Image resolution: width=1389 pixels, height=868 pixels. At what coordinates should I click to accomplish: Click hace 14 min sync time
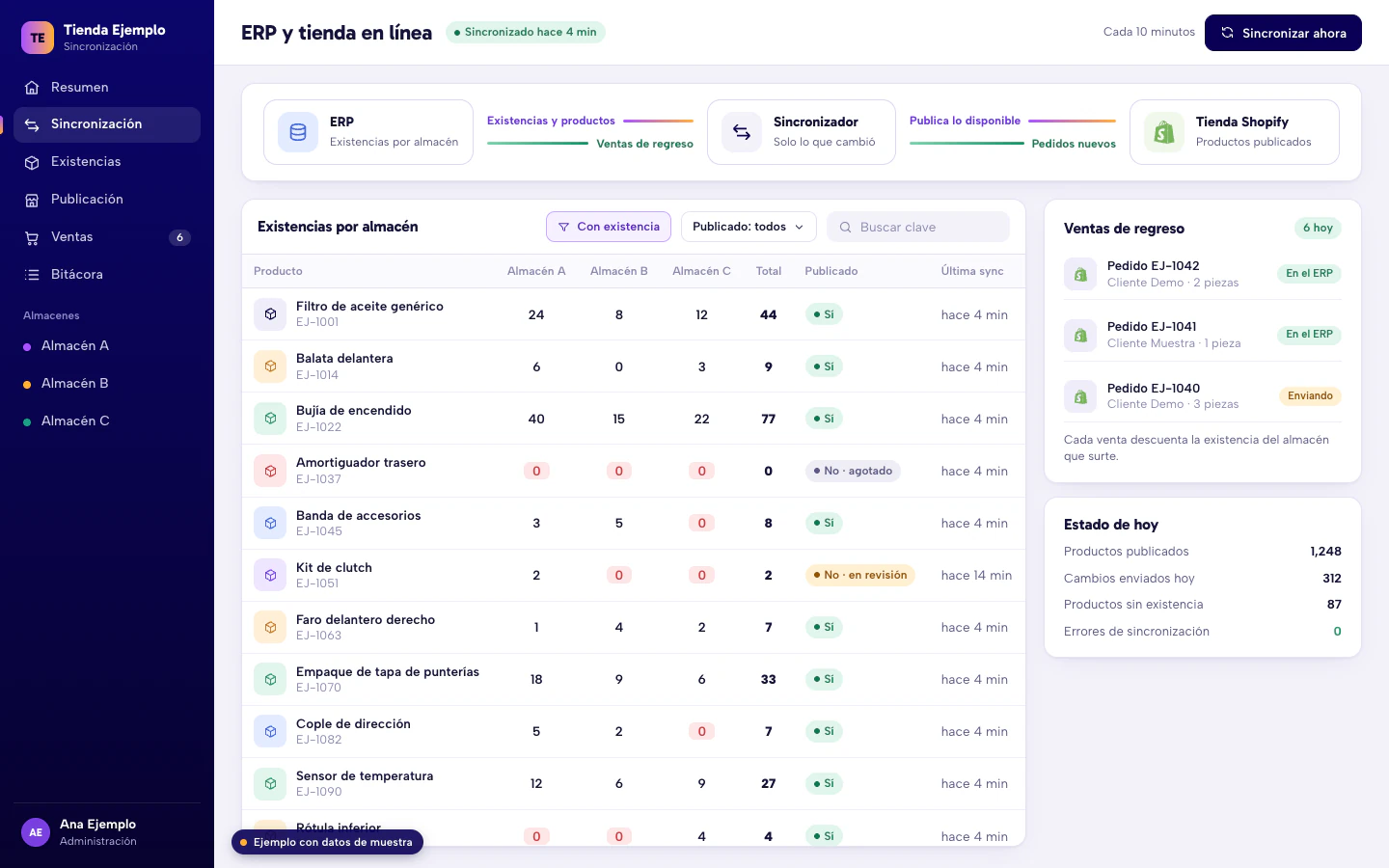click(x=976, y=576)
